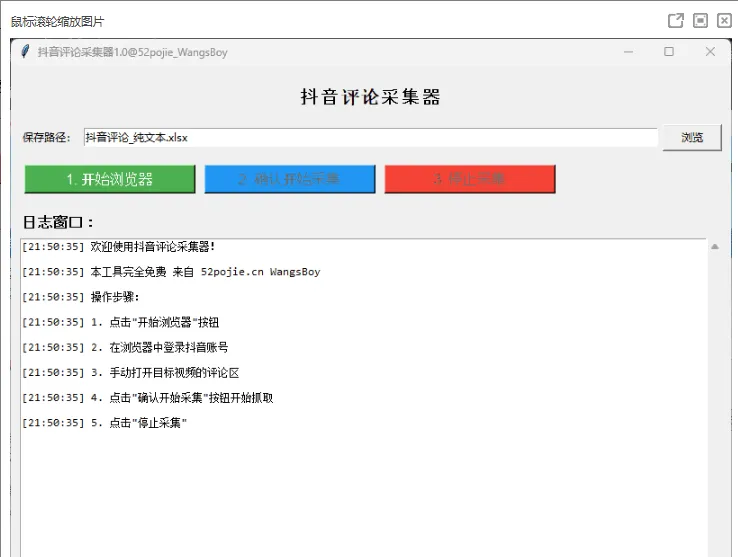Image resolution: width=738 pixels, height=557 pixels.
Task: Click the fit-to-window icon in the image viewer
Action: (x=700, y=21)
